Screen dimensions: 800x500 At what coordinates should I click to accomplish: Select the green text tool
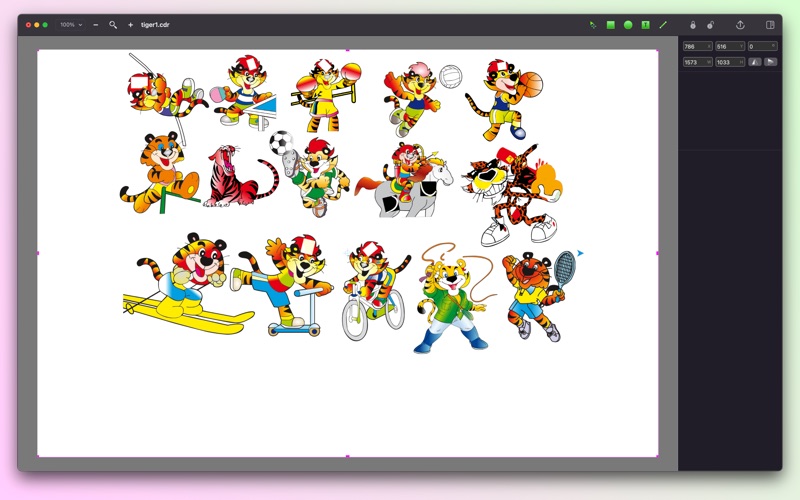[645, 24]
